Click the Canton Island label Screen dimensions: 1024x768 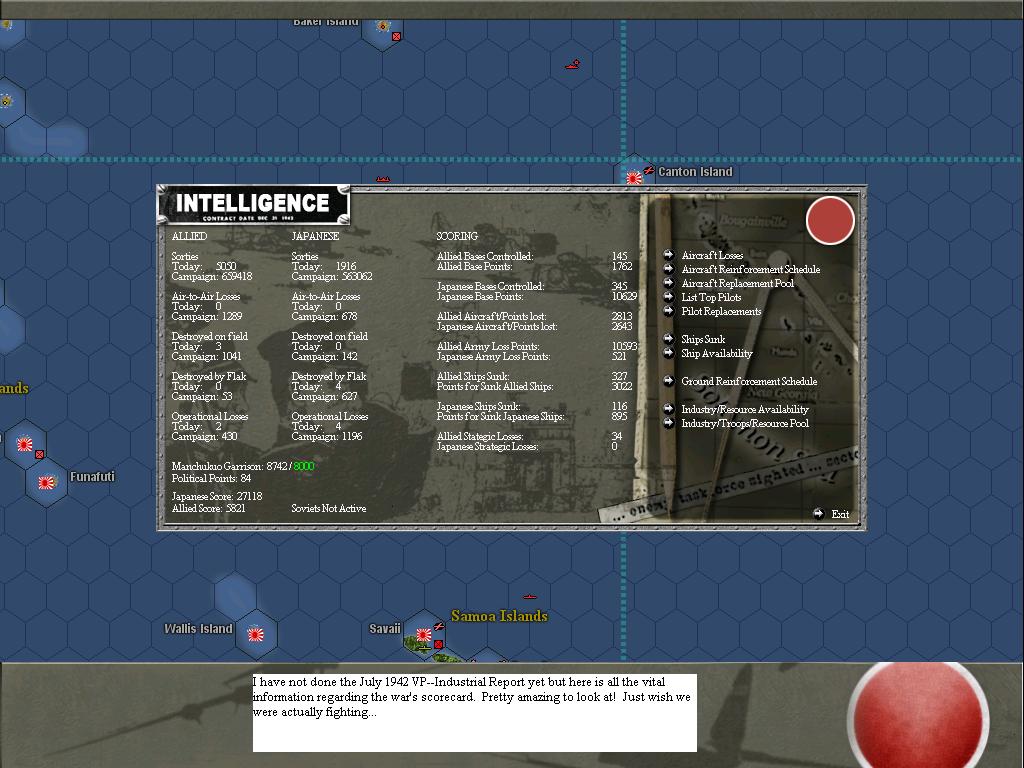point(695,172)
